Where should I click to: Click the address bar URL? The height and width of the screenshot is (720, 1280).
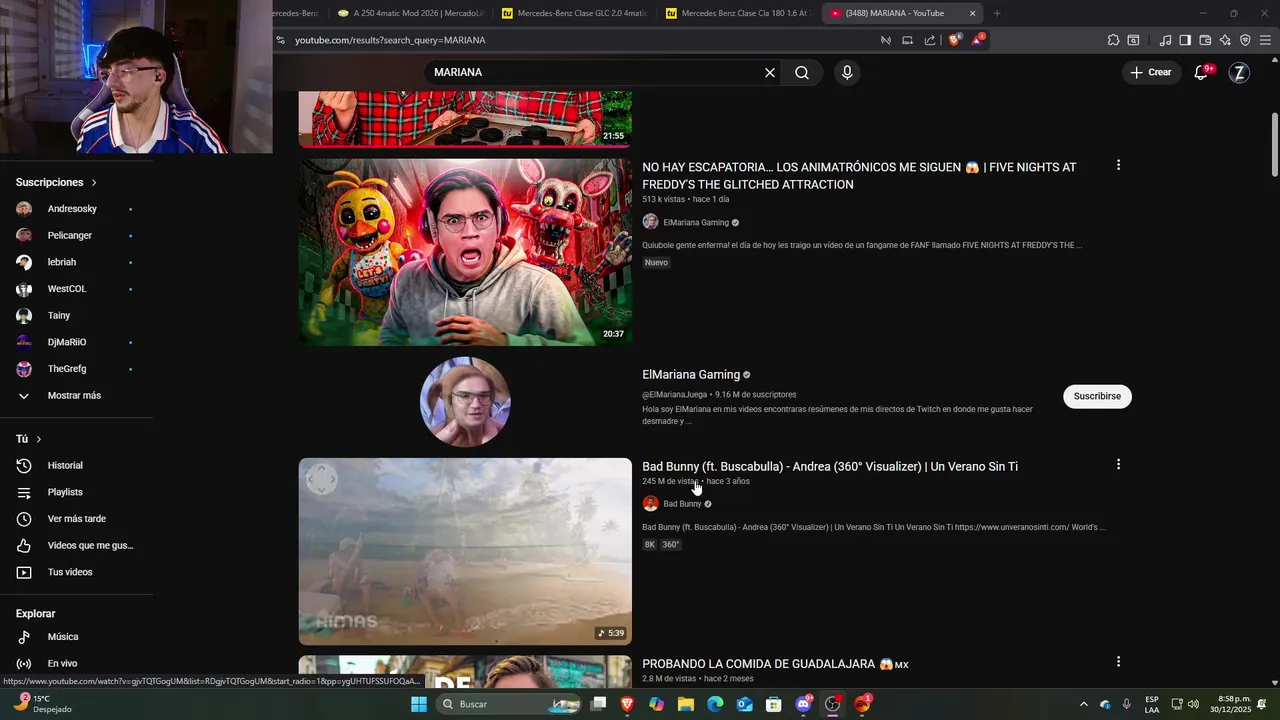390,41
